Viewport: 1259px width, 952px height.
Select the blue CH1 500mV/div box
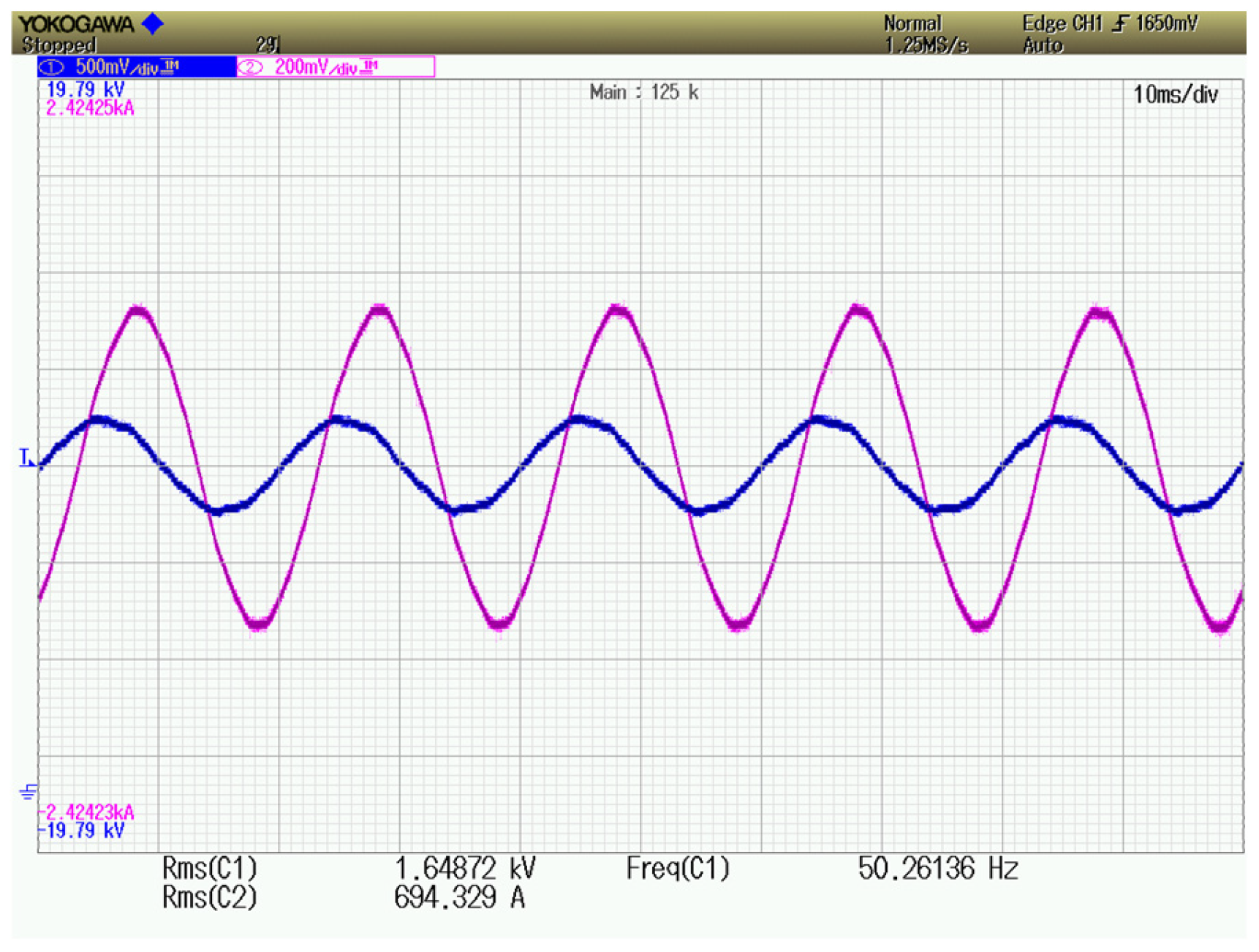(x=137, y=67)
